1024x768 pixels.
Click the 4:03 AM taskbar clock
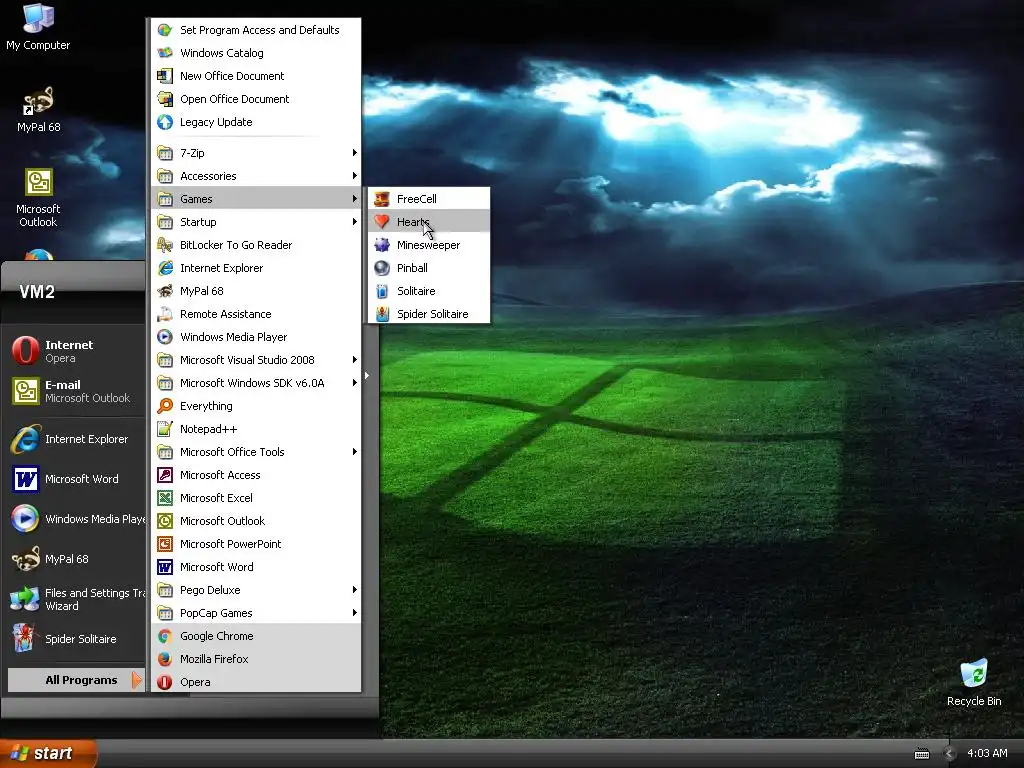click(x=987, y=753)
